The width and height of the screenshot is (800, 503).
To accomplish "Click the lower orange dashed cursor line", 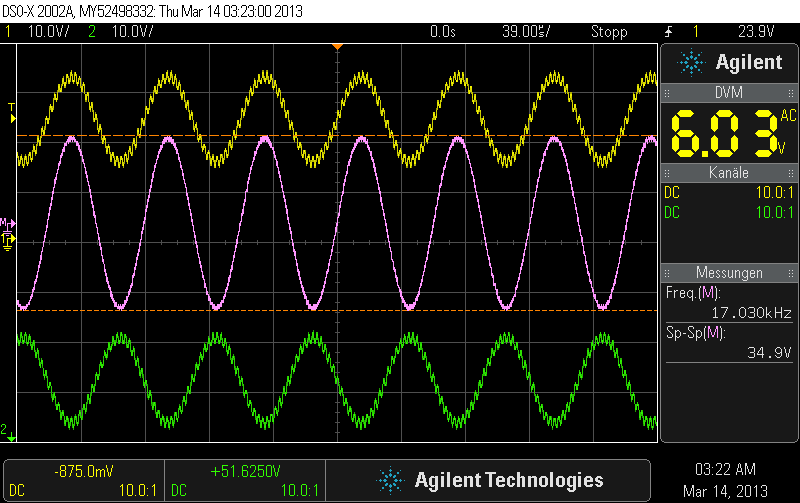I will (x=337, y=310).
